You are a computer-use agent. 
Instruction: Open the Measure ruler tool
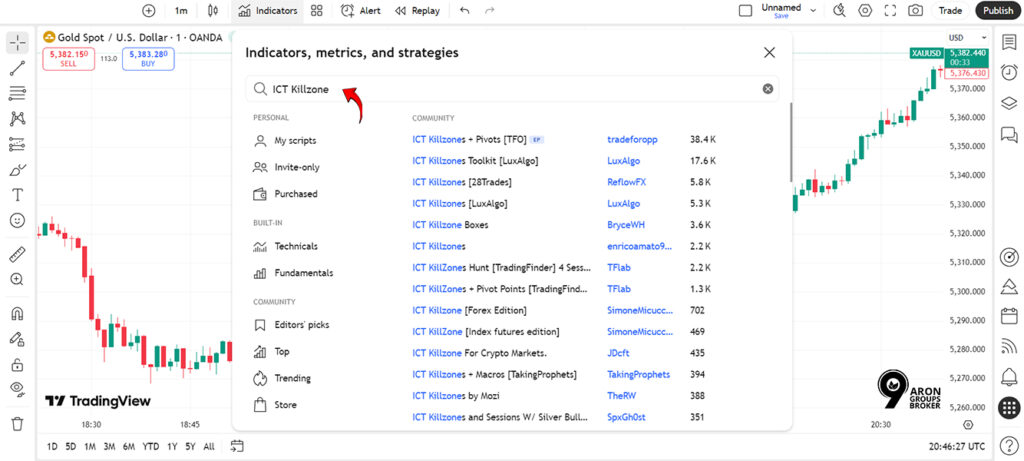pyautogui.click(x=17, y=254)
